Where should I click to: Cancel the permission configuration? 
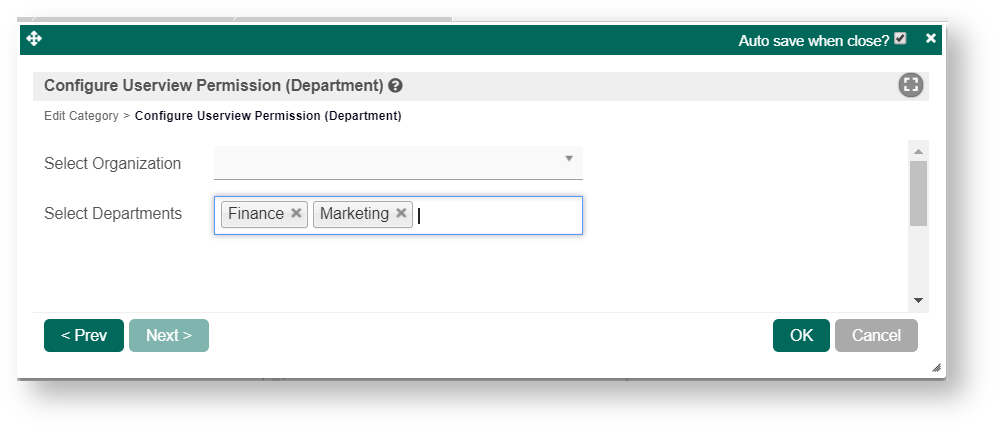coord(876,336)
